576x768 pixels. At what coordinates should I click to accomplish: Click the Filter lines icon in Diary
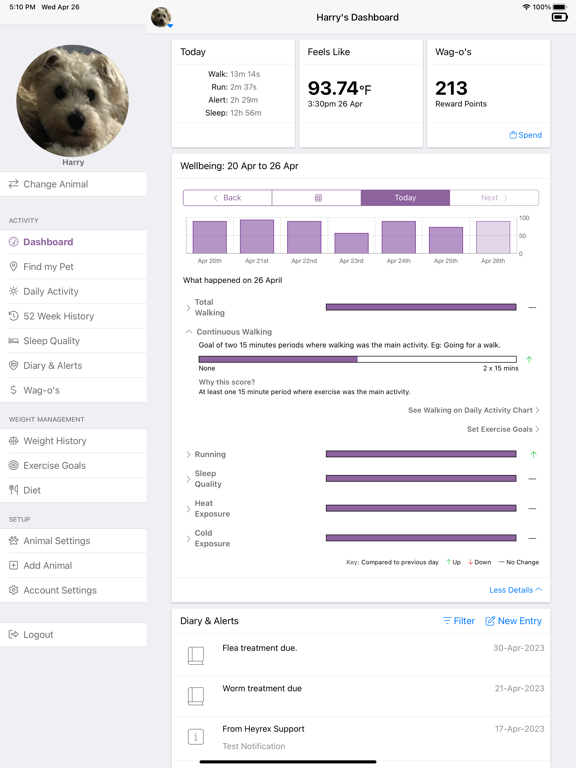447,621
